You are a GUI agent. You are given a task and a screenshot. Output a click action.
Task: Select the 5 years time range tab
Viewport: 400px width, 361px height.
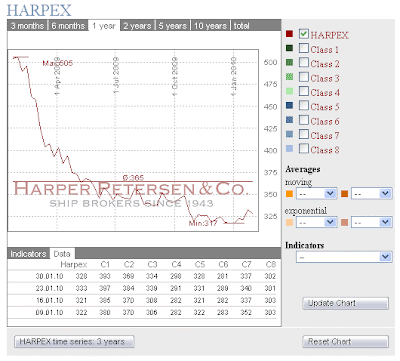point(172,26)
